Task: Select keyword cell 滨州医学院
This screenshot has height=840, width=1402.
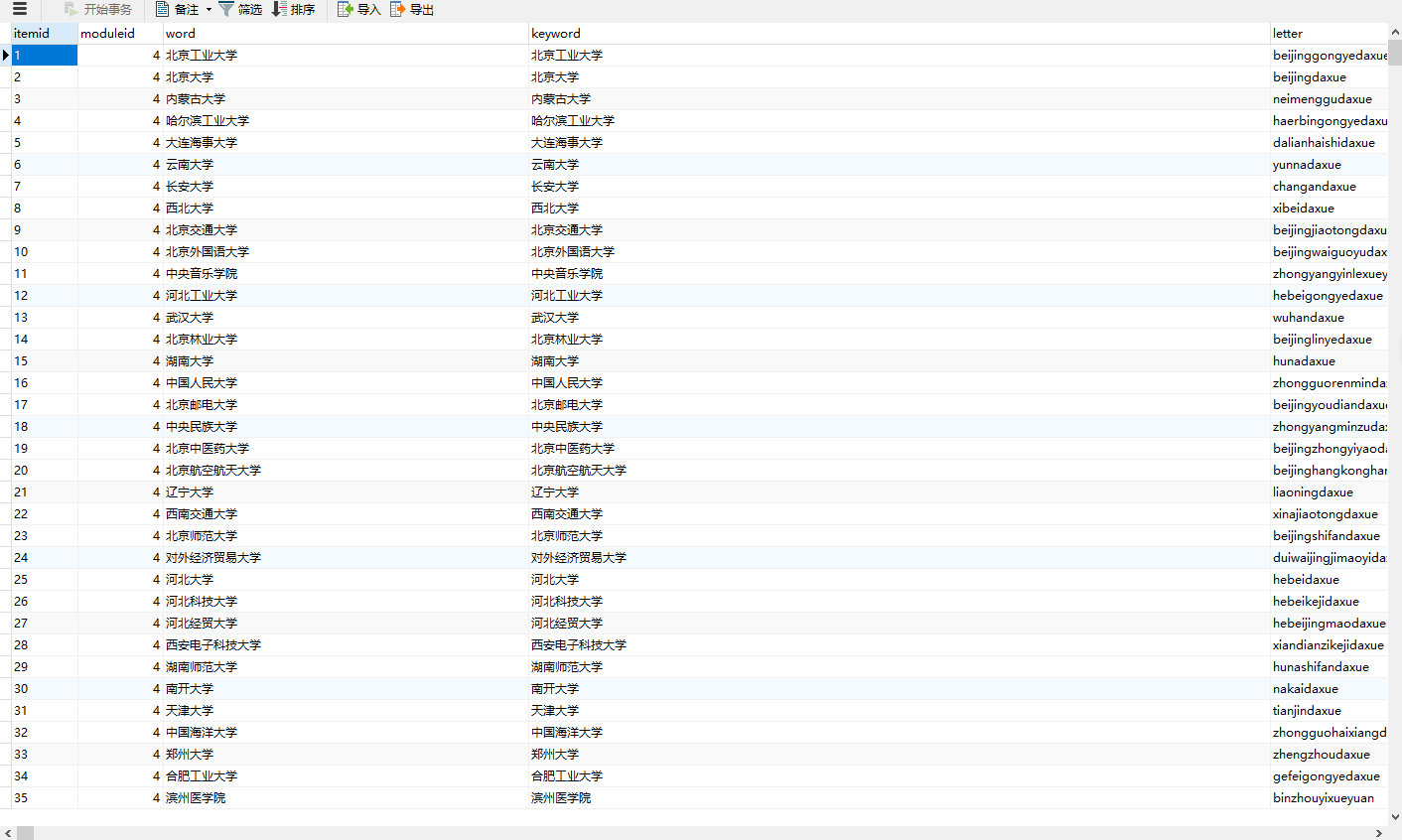Action: coord(899,797)
